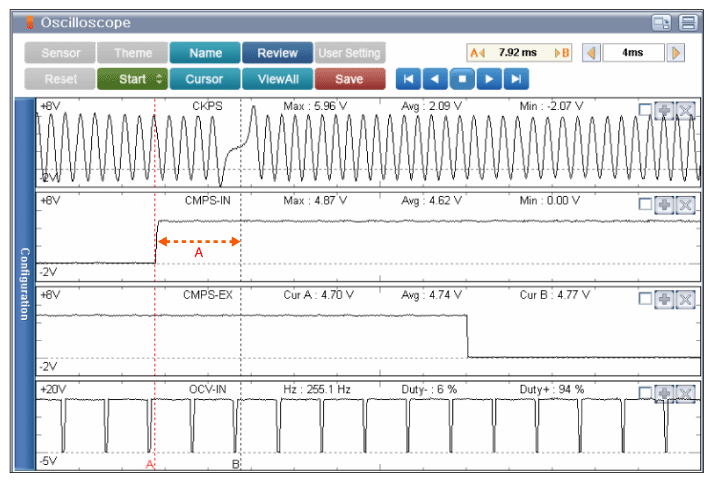This screenshot has height=482, width=713.
Task: Click the Cur B : 4.77 V reading
Action: (x=555, y=295)
